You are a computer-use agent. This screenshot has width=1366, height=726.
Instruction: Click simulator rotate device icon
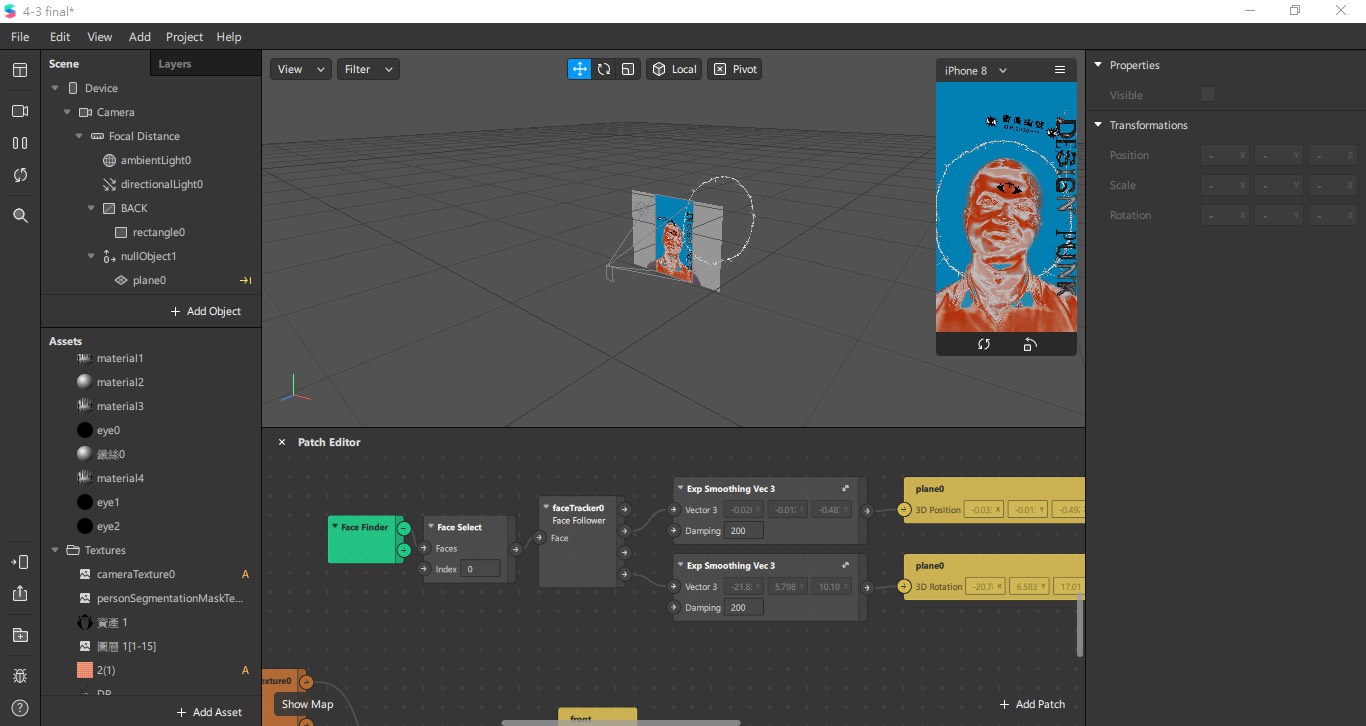click(x=1030, y=344)
